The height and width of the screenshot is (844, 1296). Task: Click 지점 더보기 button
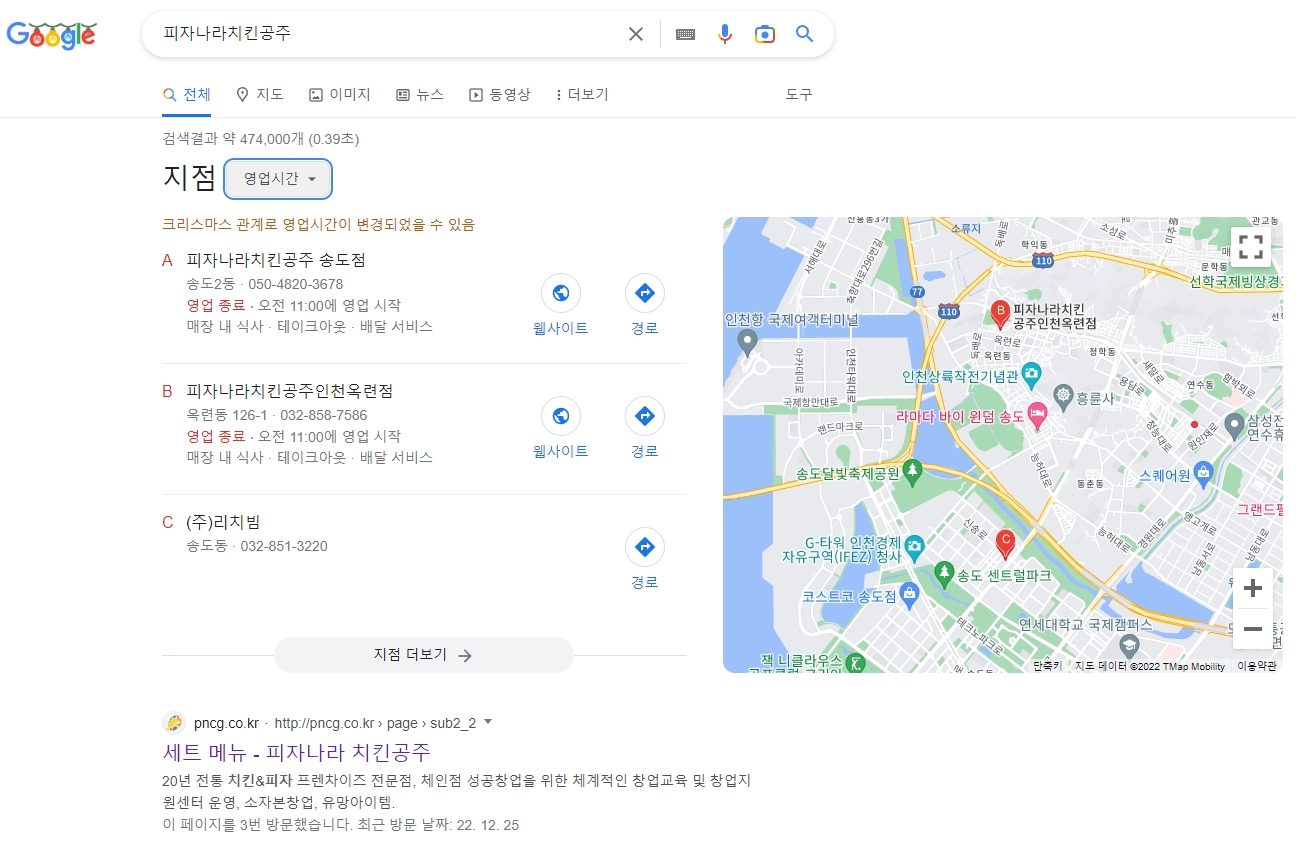[x=424, y=655]
